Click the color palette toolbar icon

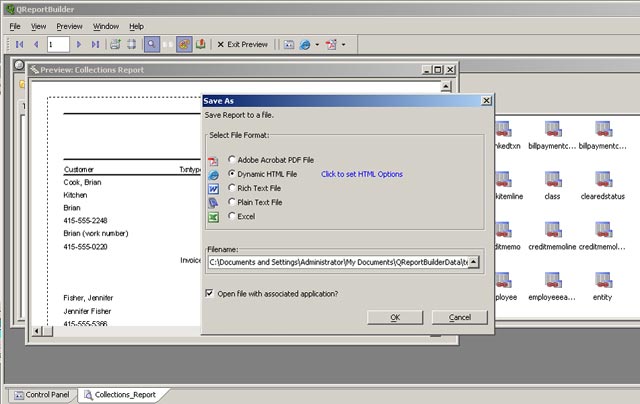184,44
